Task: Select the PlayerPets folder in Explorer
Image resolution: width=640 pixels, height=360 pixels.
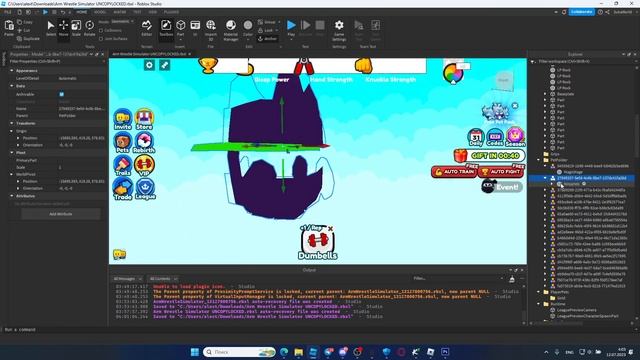Action: tap(556, 292)
